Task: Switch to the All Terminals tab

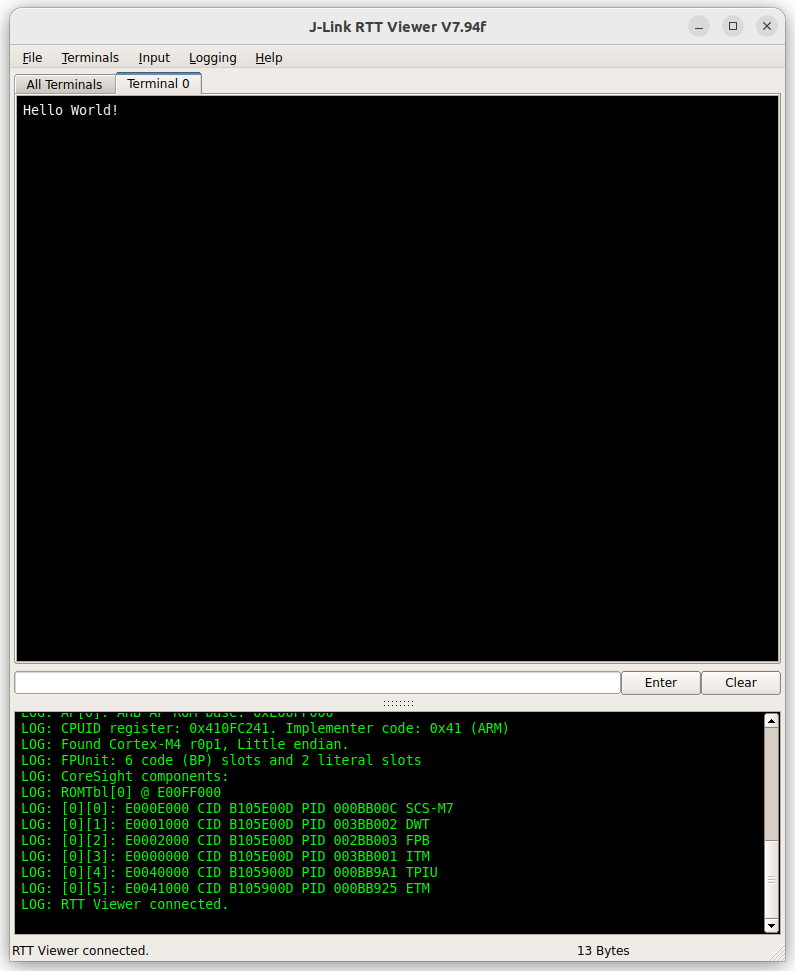Action: point(64,84)
